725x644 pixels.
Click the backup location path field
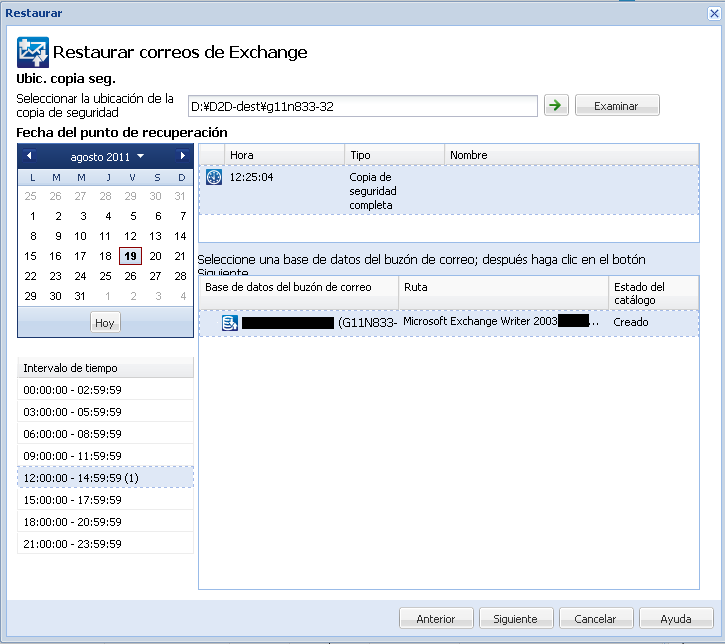click(x=362, y=106)
